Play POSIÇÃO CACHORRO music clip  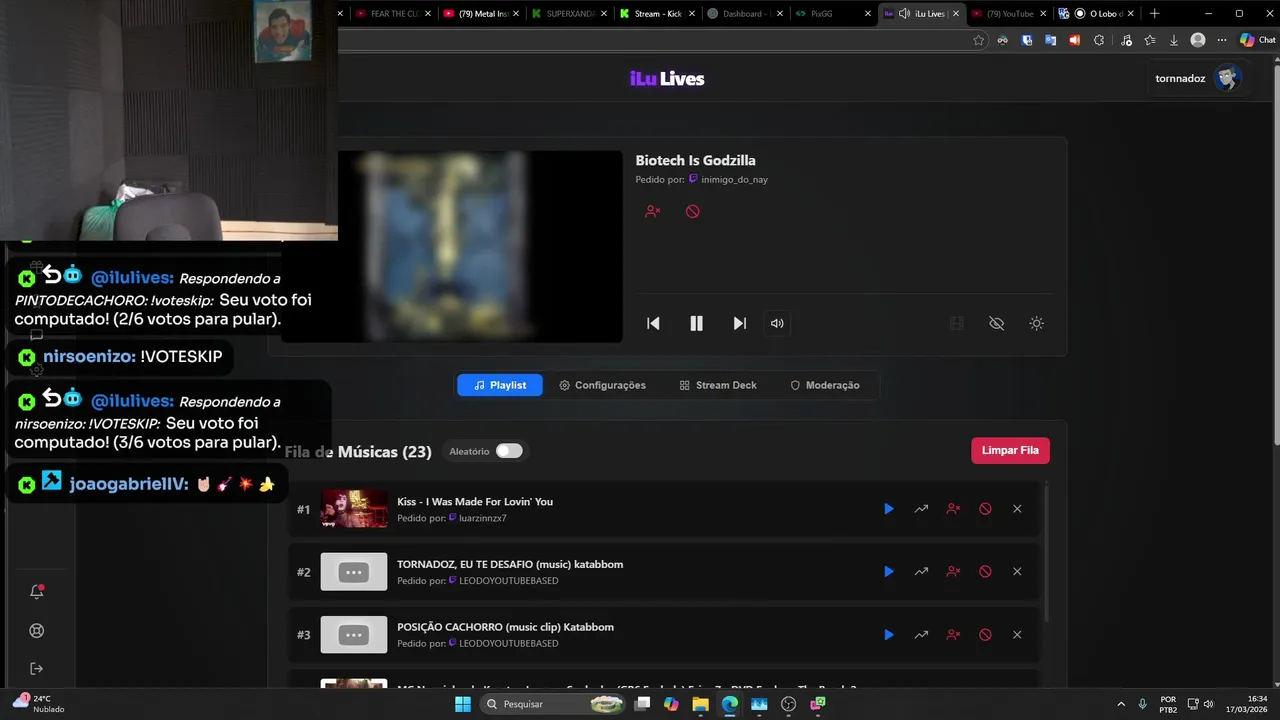[888, 635]
